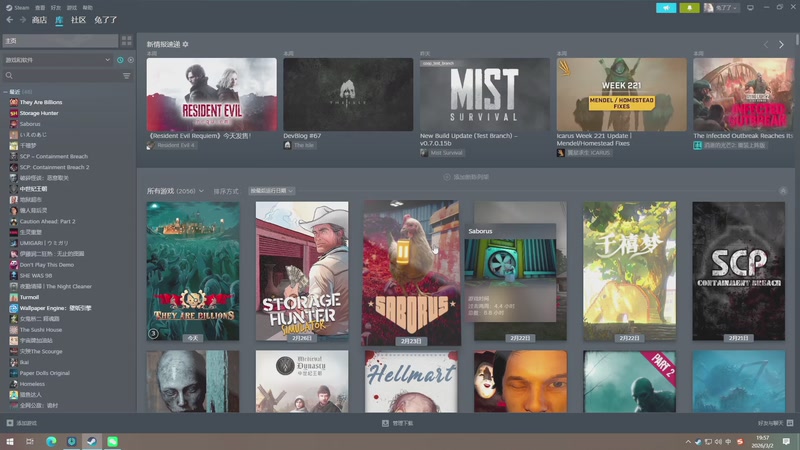Expand the 所有游戏 (2056) shelf dropdown
The width and height of the screenshot is (800, 450).
(175, 191)
